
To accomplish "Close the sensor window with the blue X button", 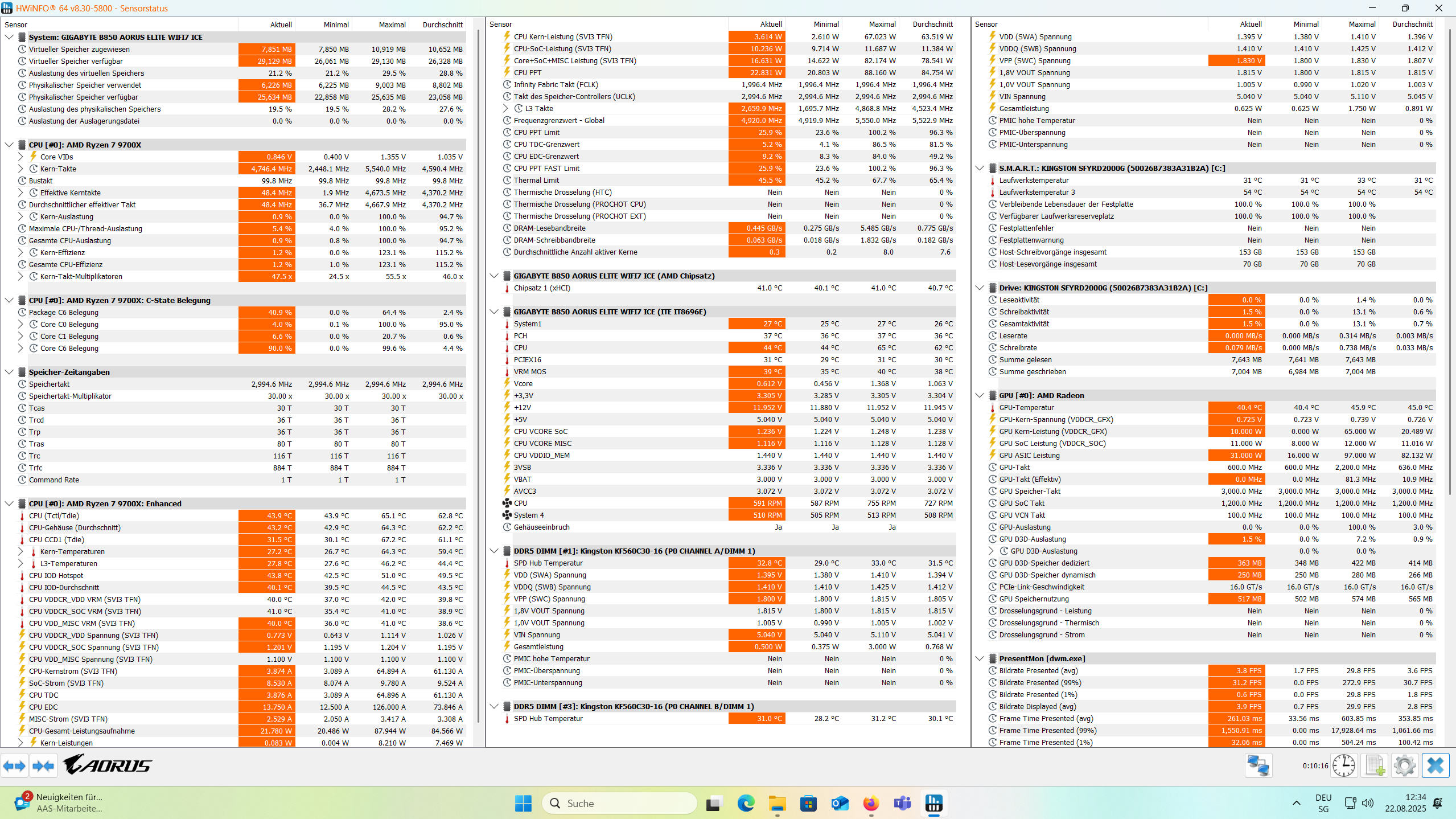I will tap(1436, 765).
